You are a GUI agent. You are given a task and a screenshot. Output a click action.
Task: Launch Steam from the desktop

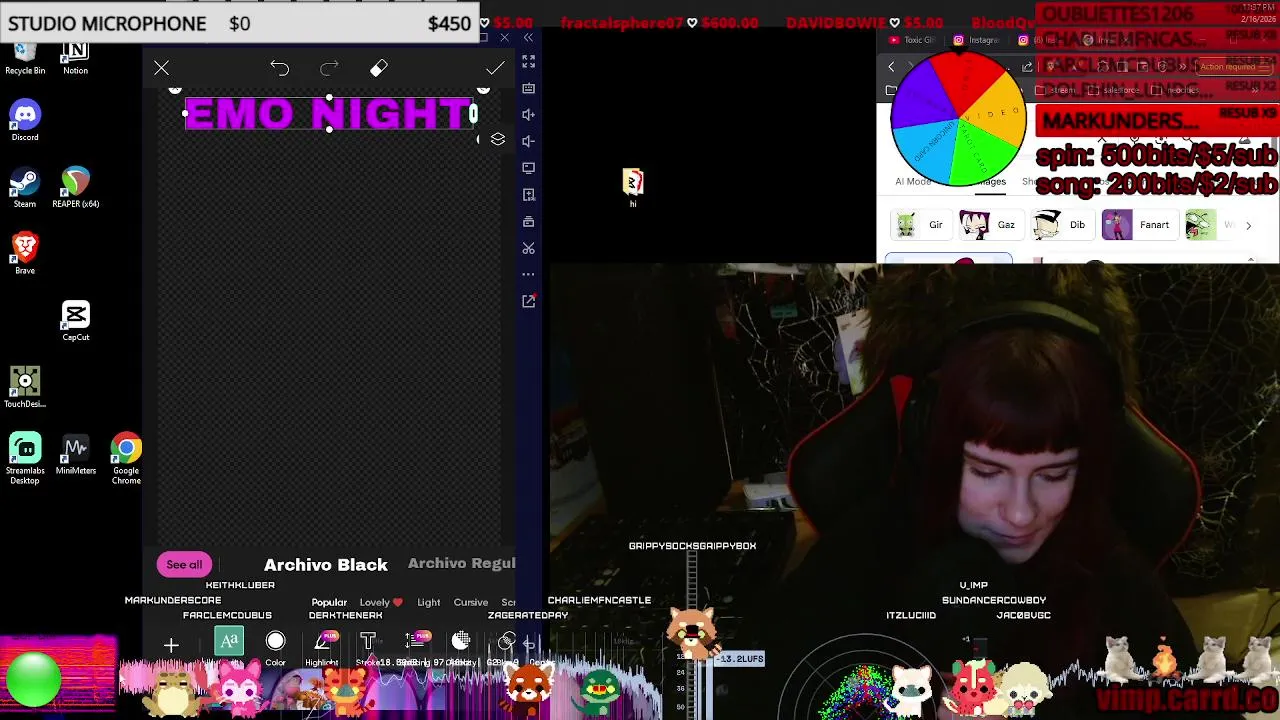point(25,187)
